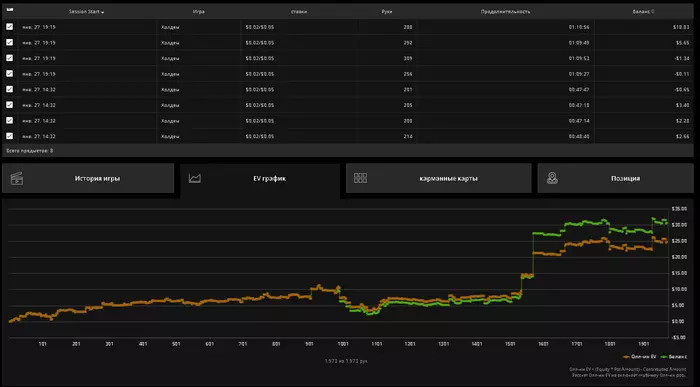Sort the table by Продолжительность column
Screen dimensions: 700x387
tap(505, 12)
